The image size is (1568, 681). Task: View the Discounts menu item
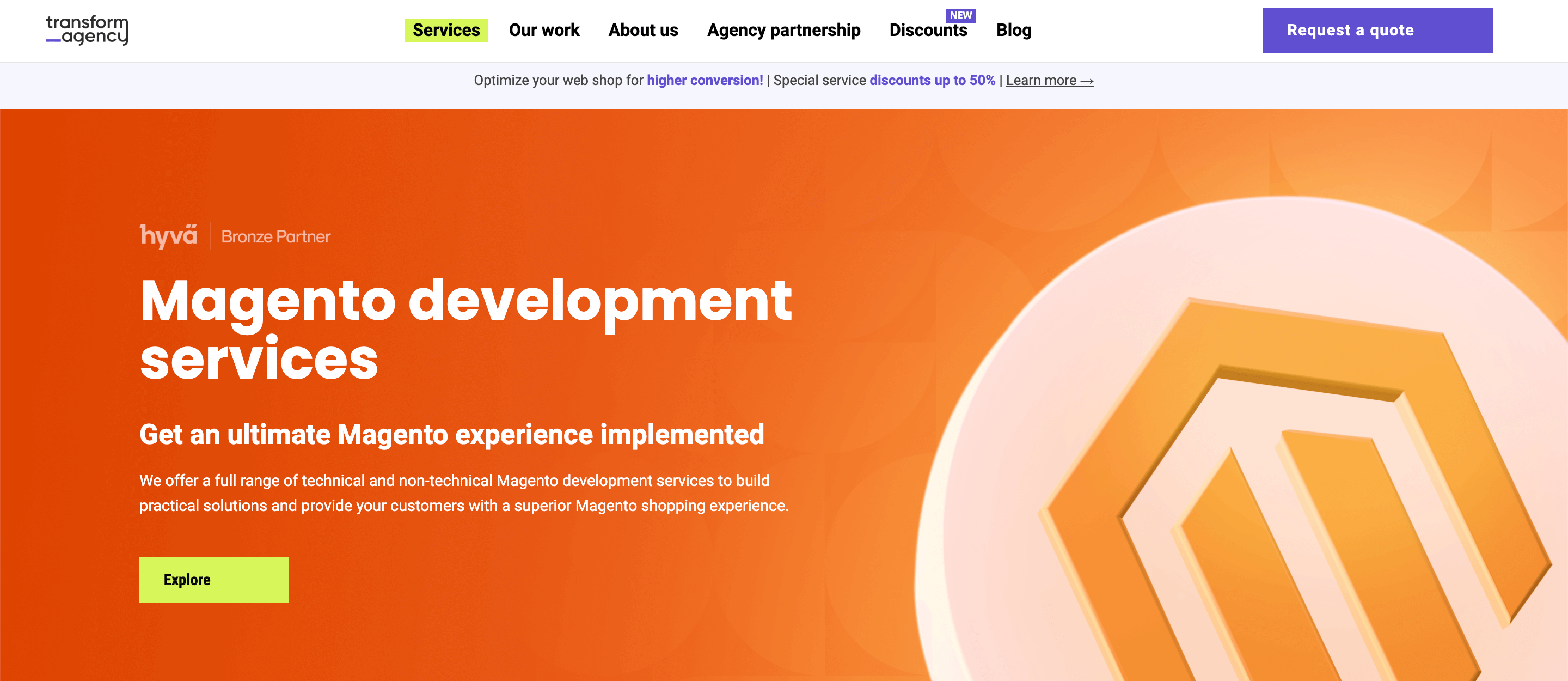[929, 30]
